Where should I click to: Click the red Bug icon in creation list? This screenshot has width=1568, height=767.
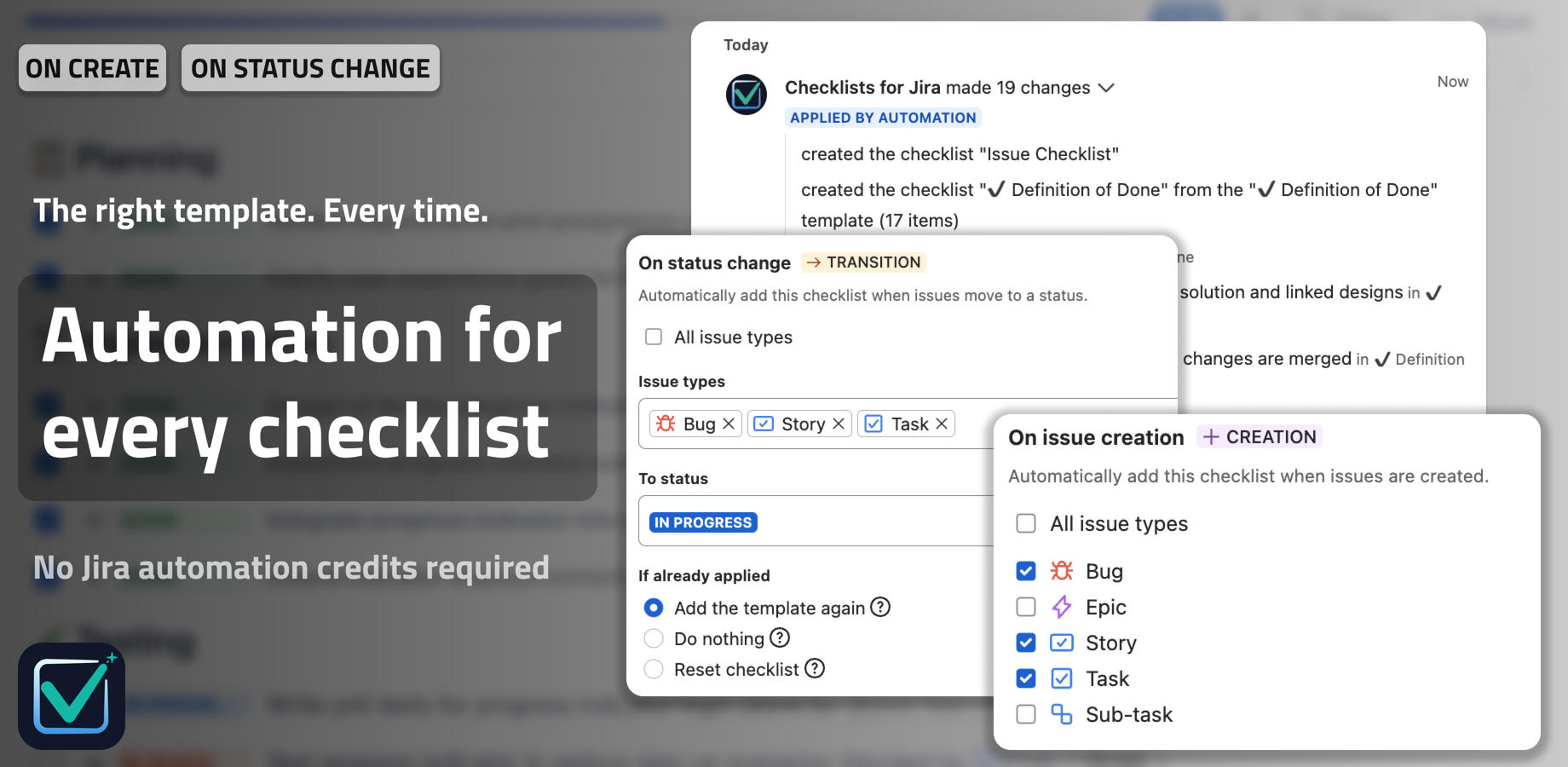(1062, 570)
